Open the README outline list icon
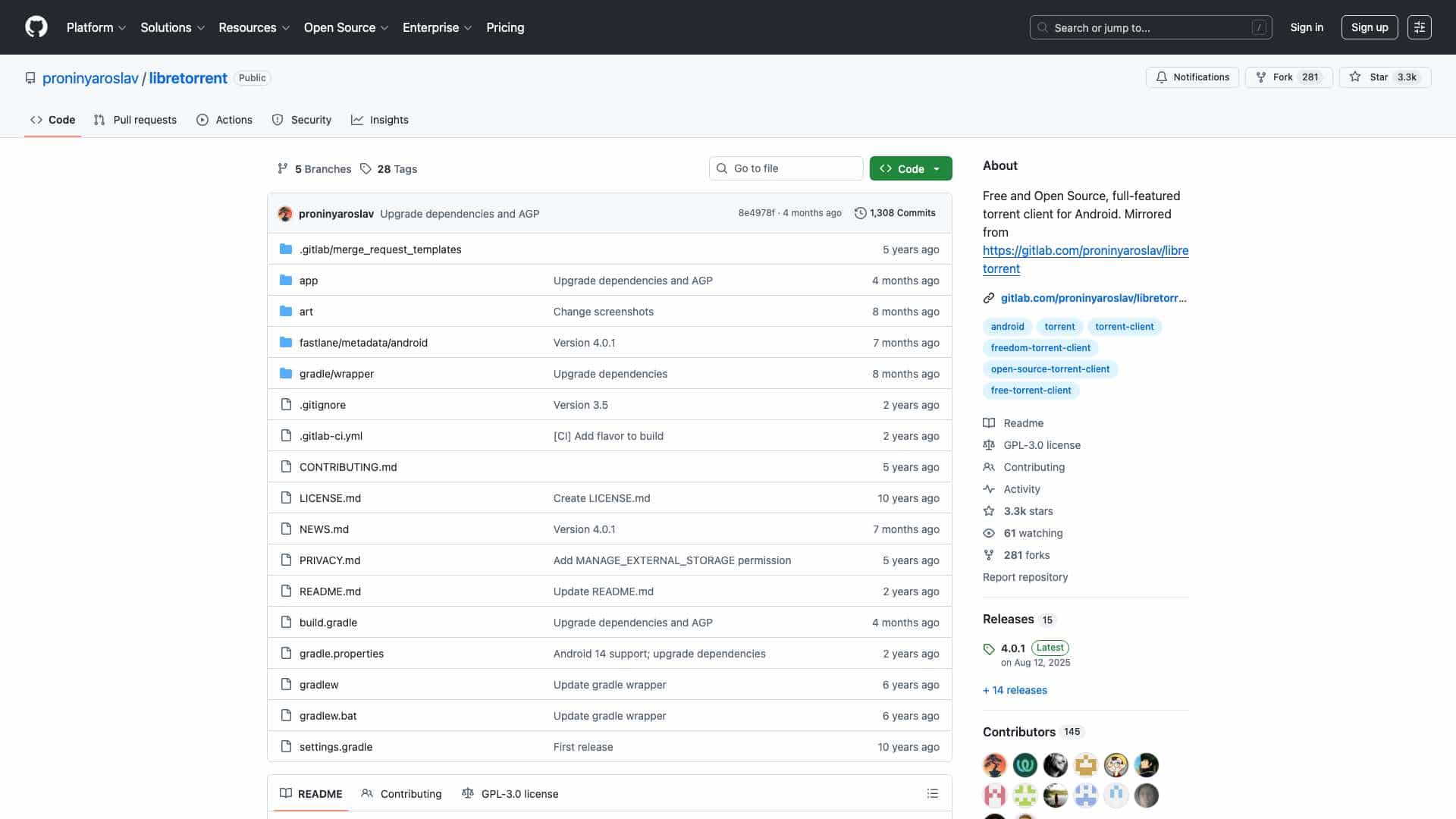 (933, 793)
